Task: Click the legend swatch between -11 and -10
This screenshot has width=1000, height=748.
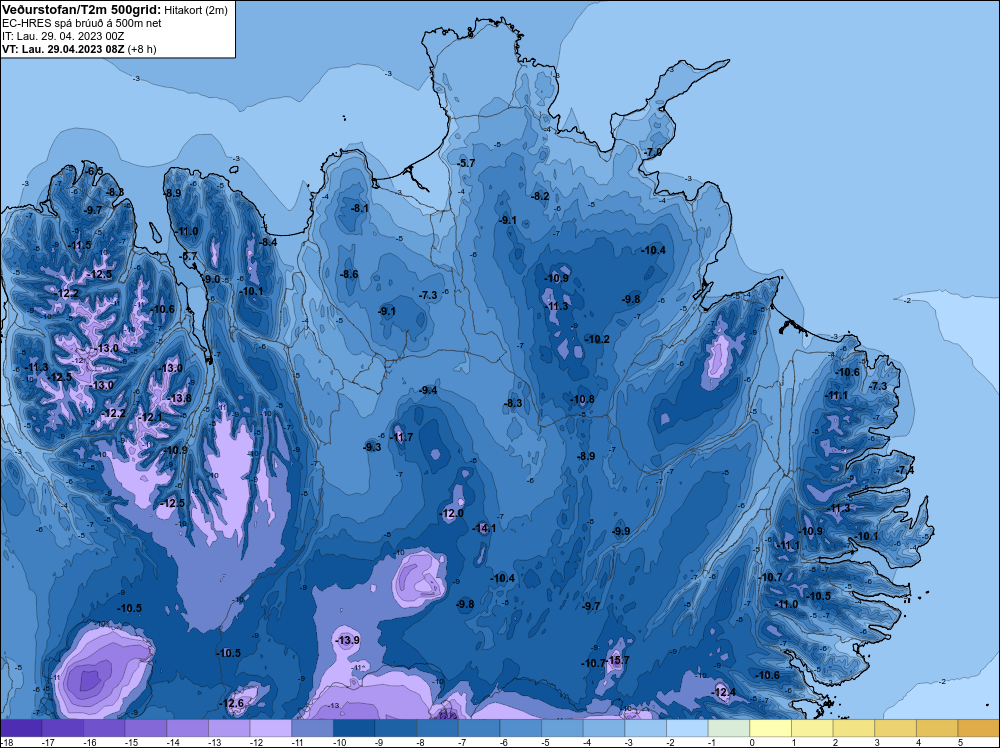Action: coord(312,728)
